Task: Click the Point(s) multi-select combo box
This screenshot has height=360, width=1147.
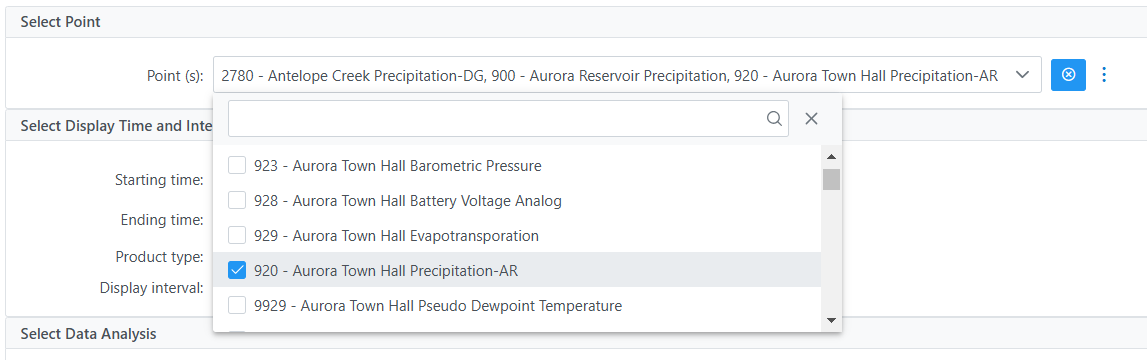Action: click(628, 75)
